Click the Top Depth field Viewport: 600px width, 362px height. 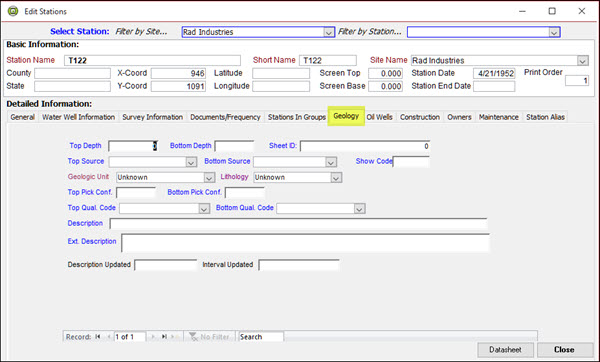pyautogui.click(x=133, y=146)
